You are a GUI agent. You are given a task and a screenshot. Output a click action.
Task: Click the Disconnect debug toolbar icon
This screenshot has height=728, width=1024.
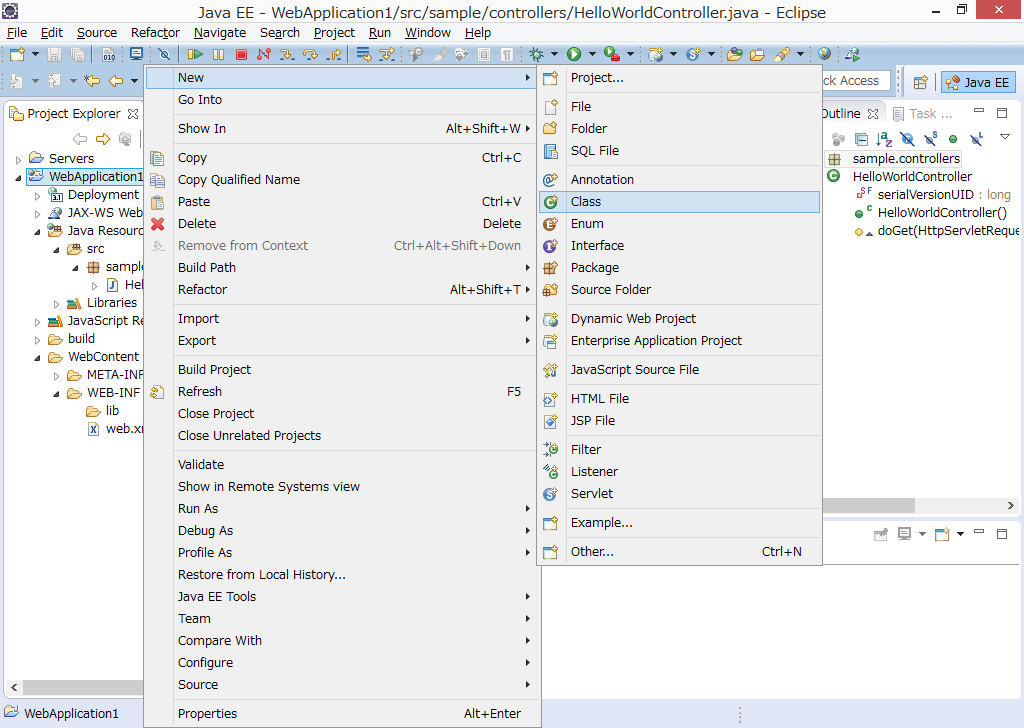pyautogui.click(x=264, y=55)
